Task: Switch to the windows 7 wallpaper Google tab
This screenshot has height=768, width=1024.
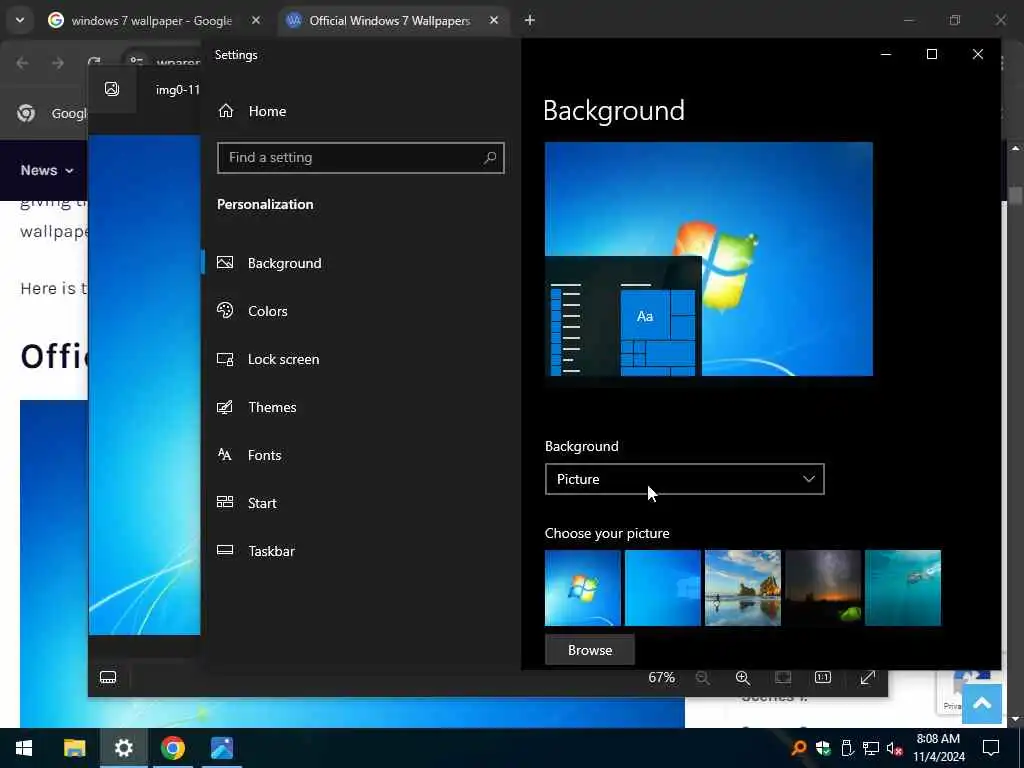Action: pos(151,21)
